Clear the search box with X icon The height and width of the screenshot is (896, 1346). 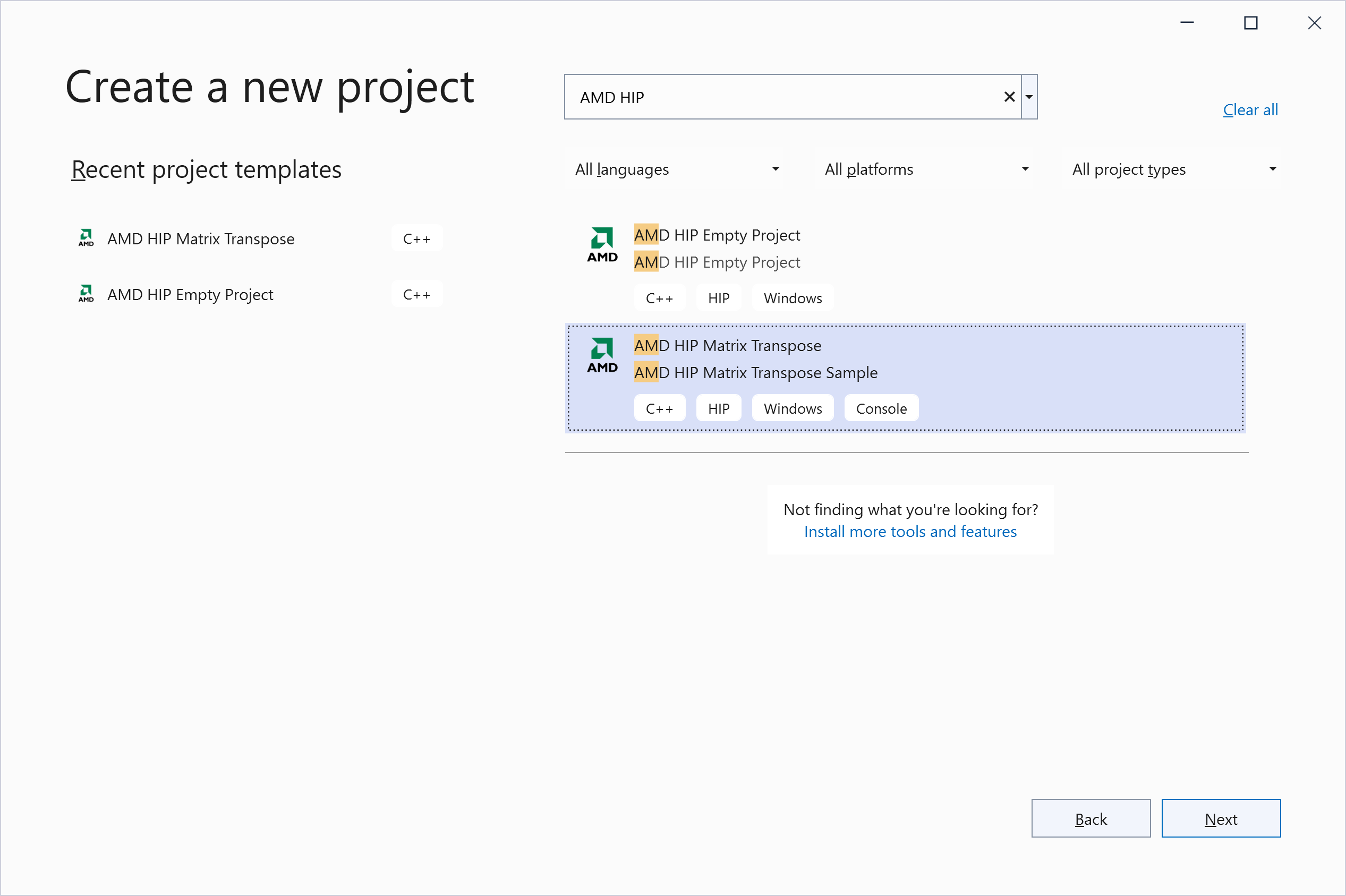pos(1009,97)
